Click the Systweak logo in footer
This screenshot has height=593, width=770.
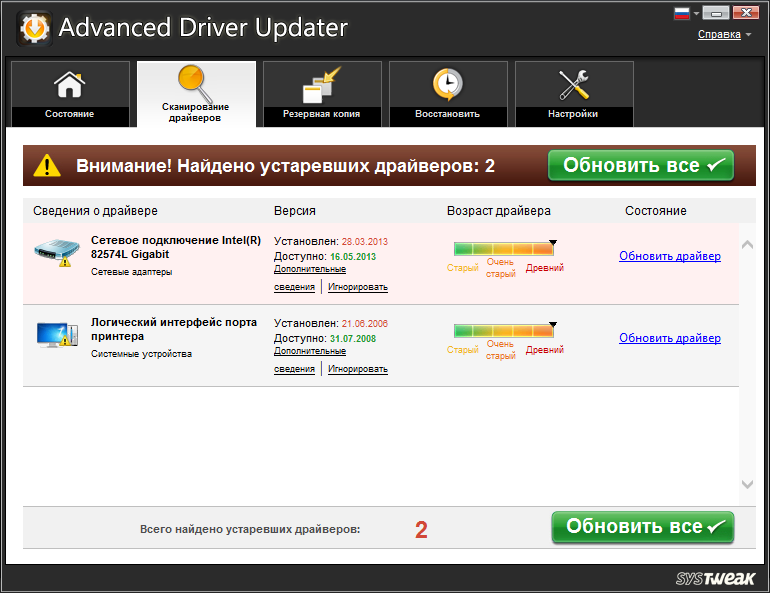tap(715, 578)
